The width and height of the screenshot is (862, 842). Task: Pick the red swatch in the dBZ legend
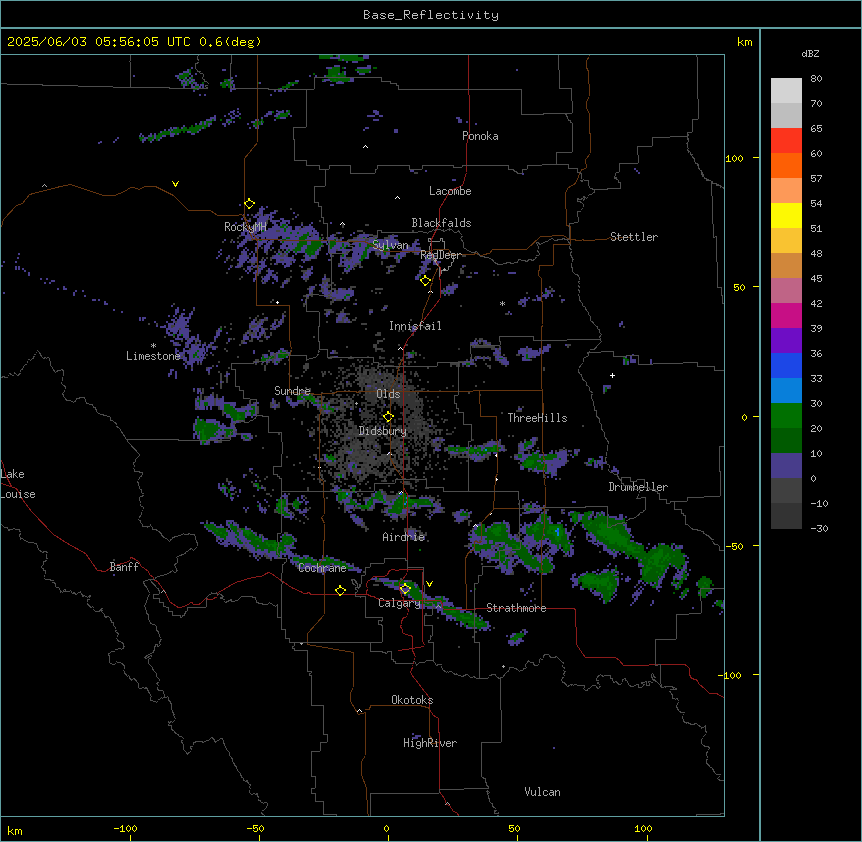coord(786,141)
